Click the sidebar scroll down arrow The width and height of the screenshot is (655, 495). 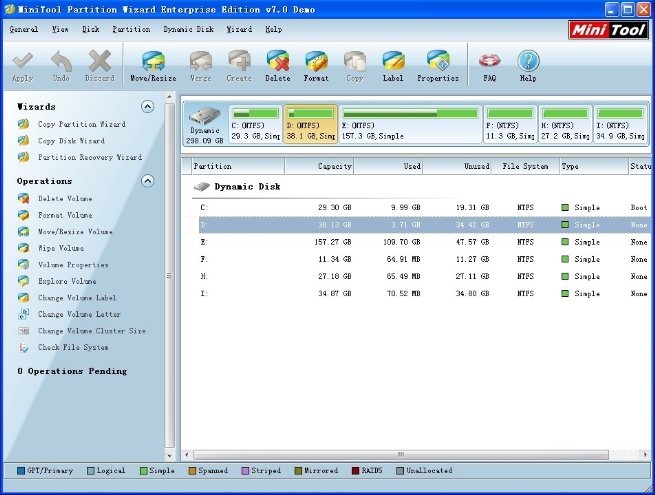pos(170,456)
